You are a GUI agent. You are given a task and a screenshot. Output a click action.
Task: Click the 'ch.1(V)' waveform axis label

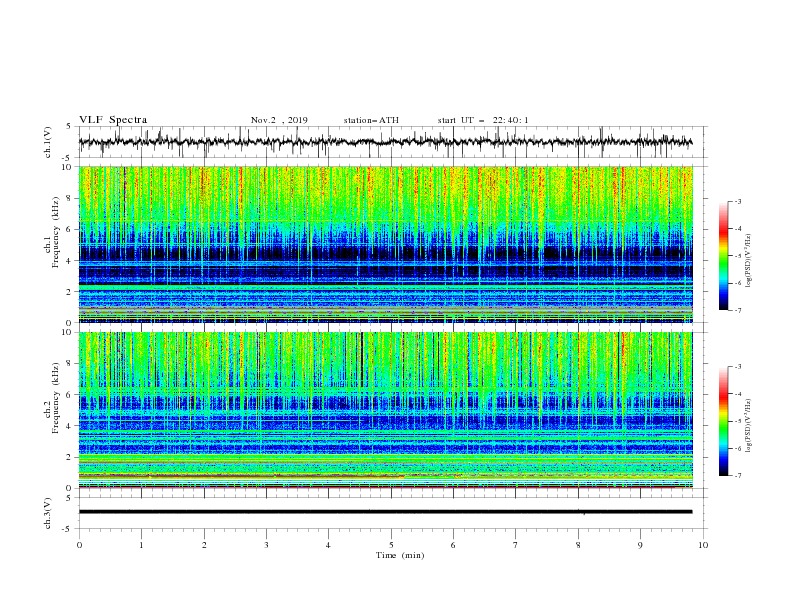coord(48,142)
